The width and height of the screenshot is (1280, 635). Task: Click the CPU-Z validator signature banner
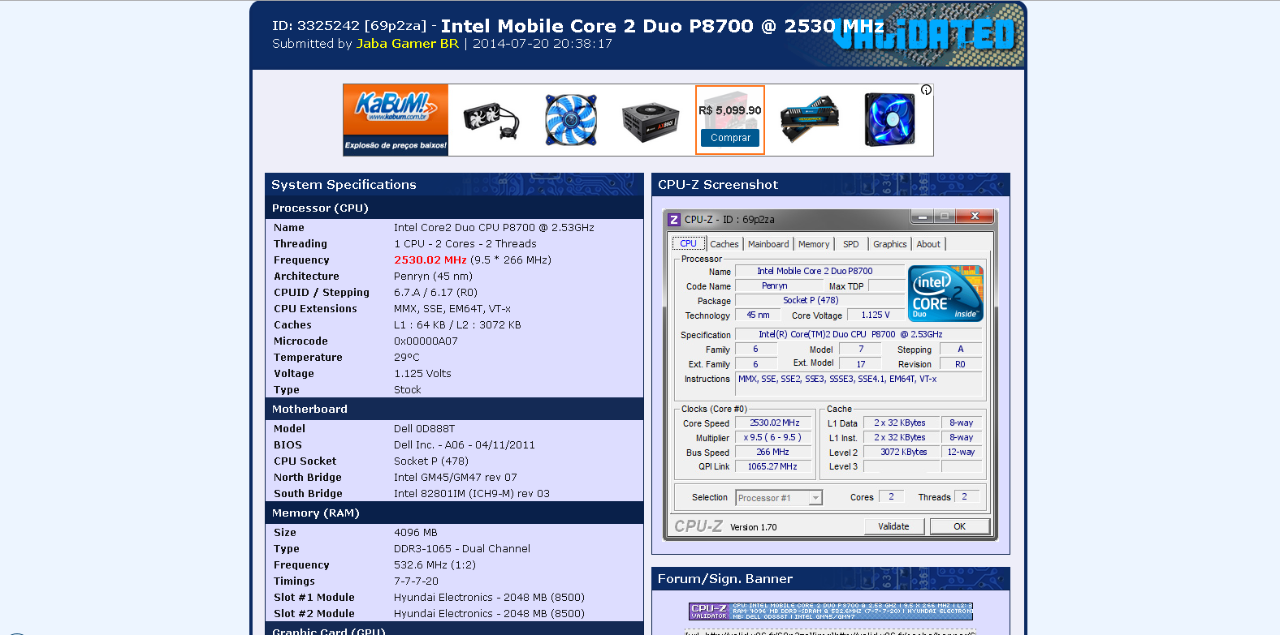(x=831, y=611)
